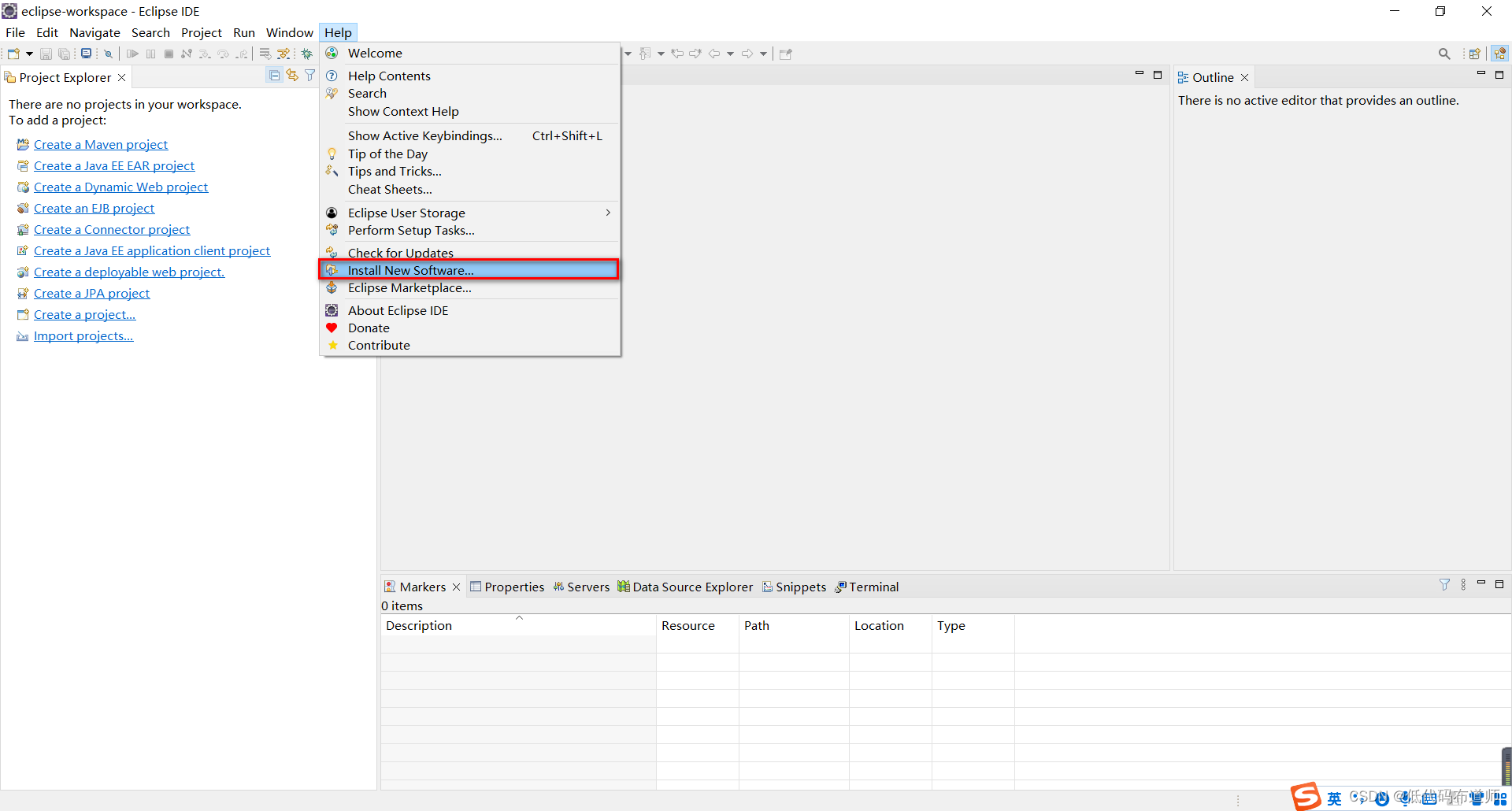1512x811 pixels.
Task: Toggle Link with Editor in Project Explorer
Action: [x=292, y=76]
